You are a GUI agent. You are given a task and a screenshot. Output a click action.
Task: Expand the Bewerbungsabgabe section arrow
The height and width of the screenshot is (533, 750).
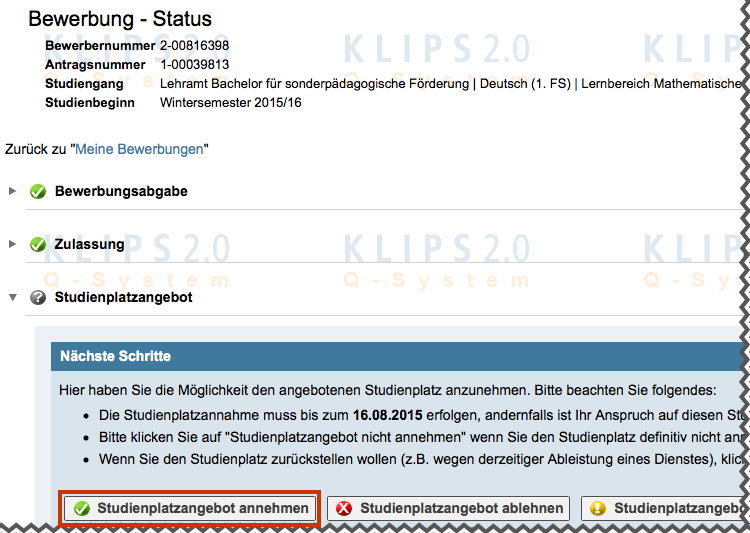[12, 191]
